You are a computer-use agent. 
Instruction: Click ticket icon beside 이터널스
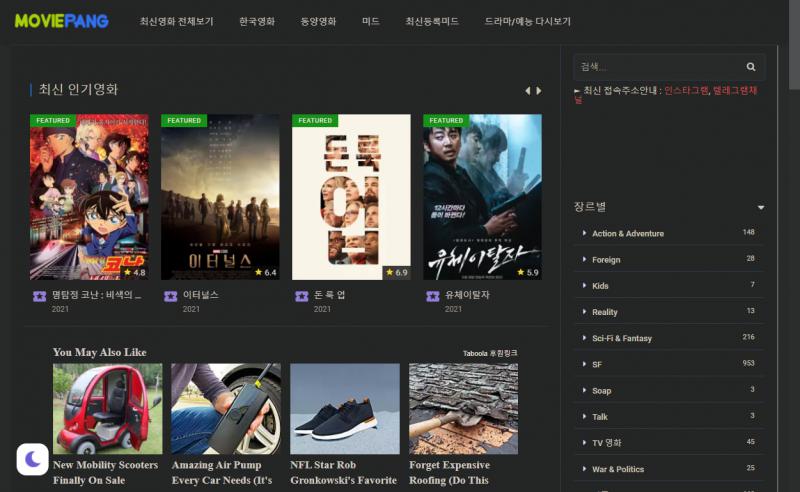(170, 296)
